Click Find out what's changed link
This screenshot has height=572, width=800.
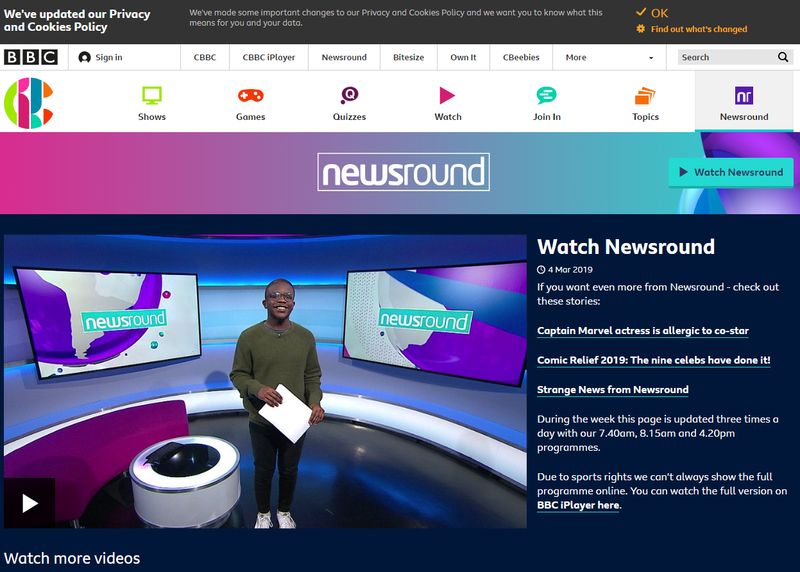(698, 29)
